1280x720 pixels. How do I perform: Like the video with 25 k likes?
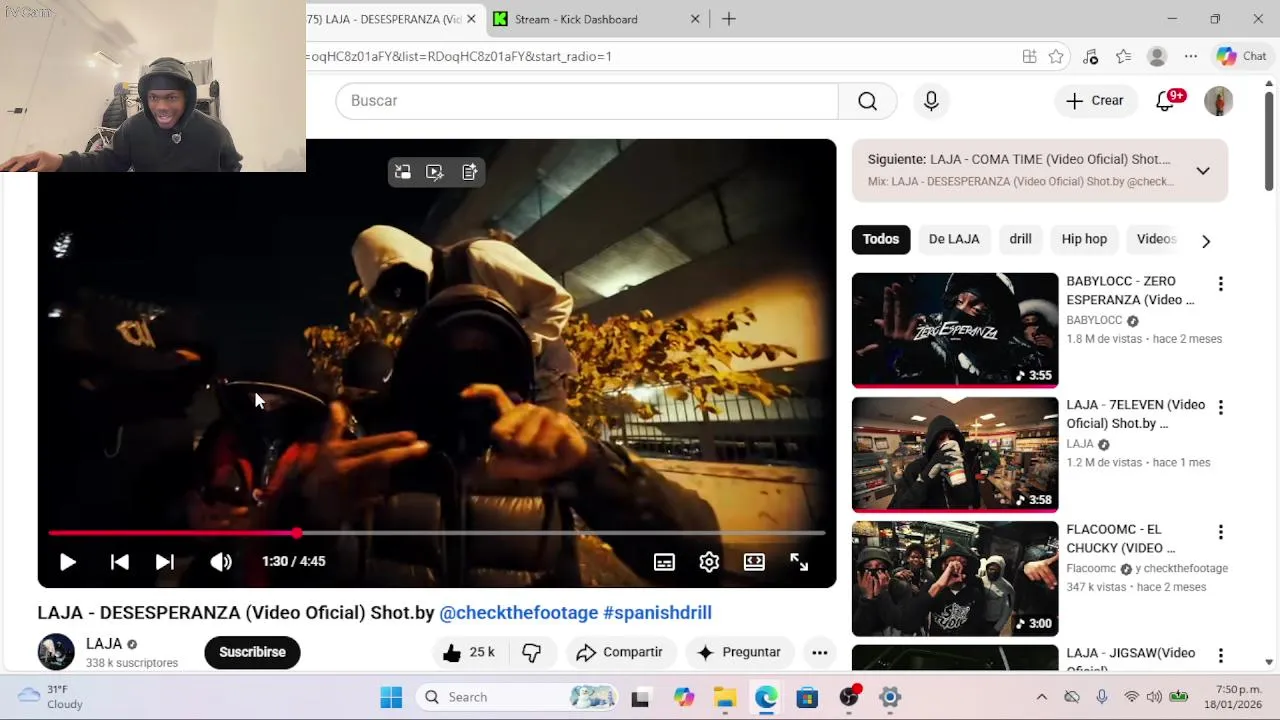pyautogui.click(x=470, y=652)
